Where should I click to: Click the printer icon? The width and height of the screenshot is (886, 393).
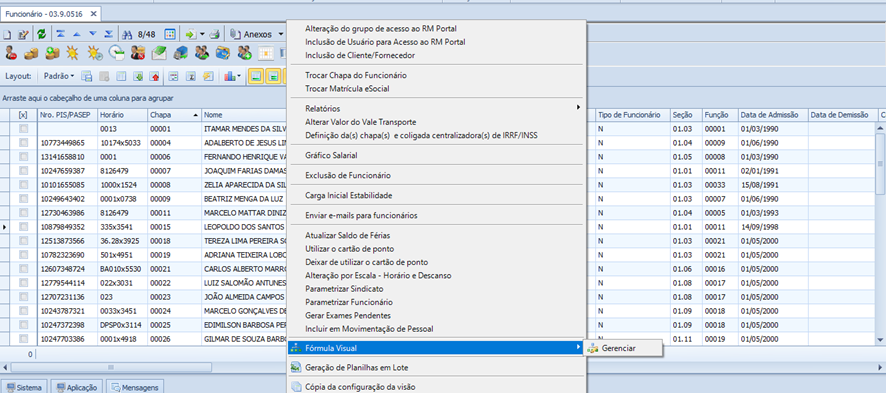(x=215, y=34)
